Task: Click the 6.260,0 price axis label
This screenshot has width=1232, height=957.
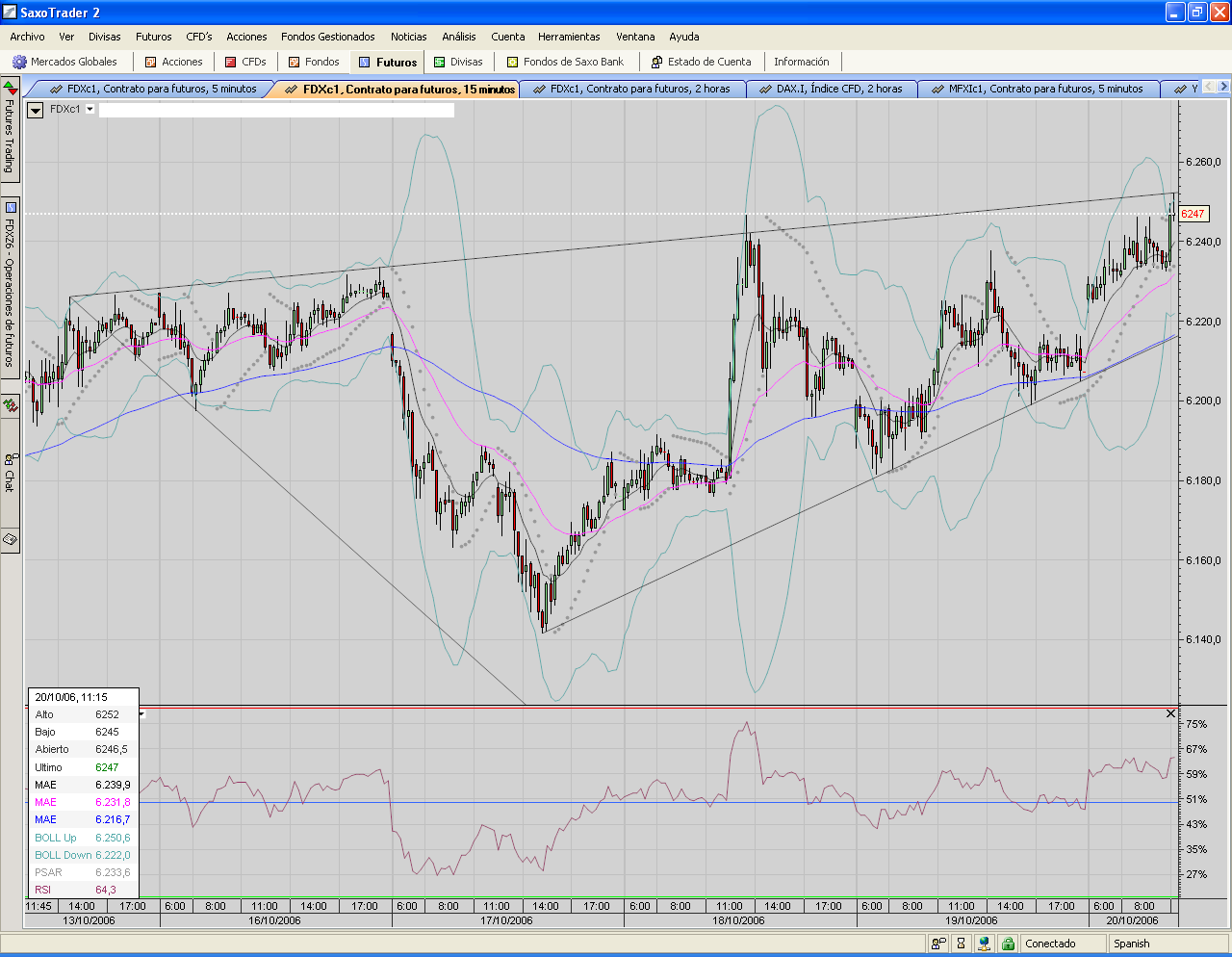Action: [x=1204, y=162]
